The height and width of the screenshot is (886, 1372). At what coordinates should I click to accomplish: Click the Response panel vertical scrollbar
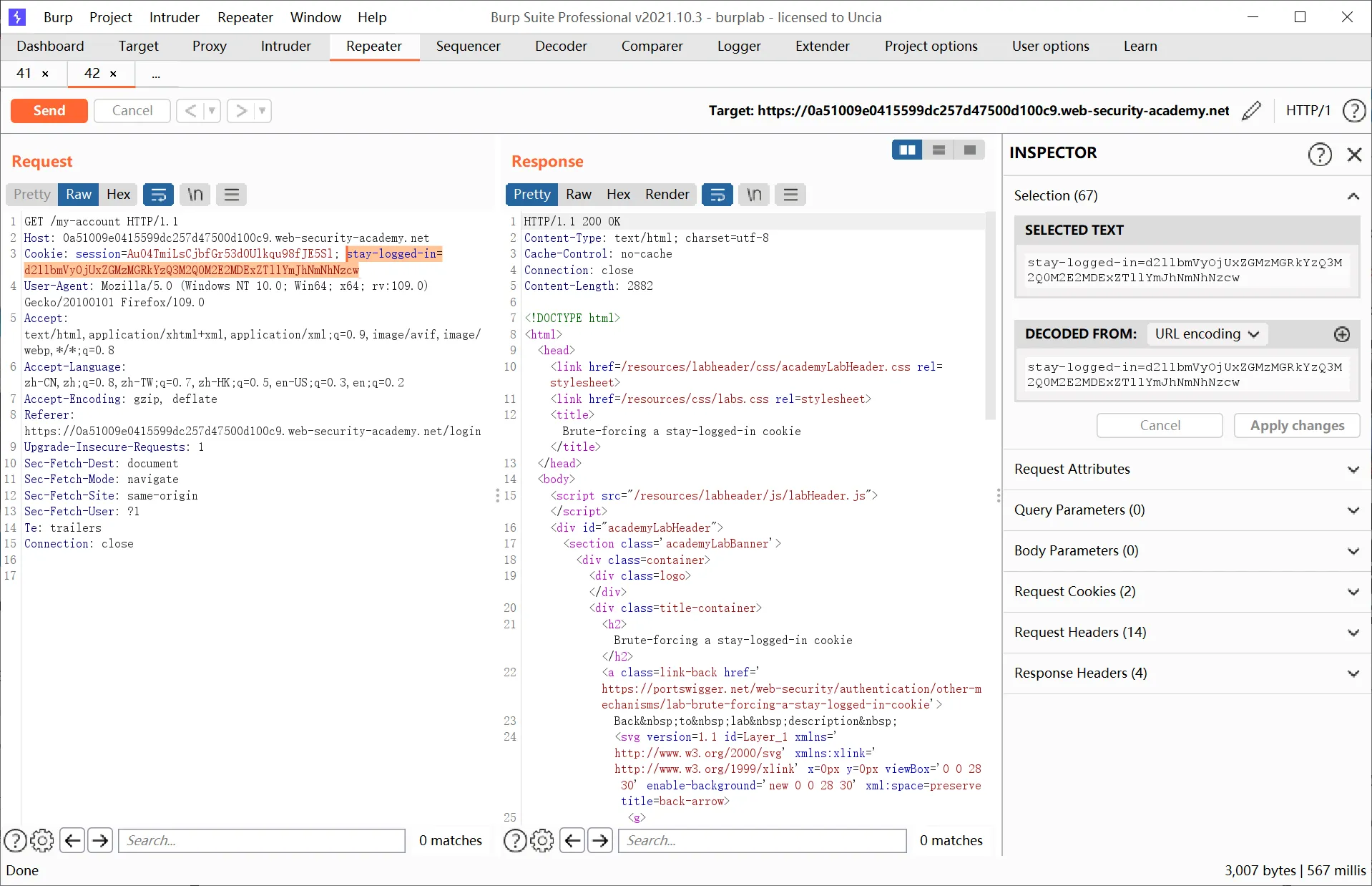pyautogui.click(x=990, y=315)
